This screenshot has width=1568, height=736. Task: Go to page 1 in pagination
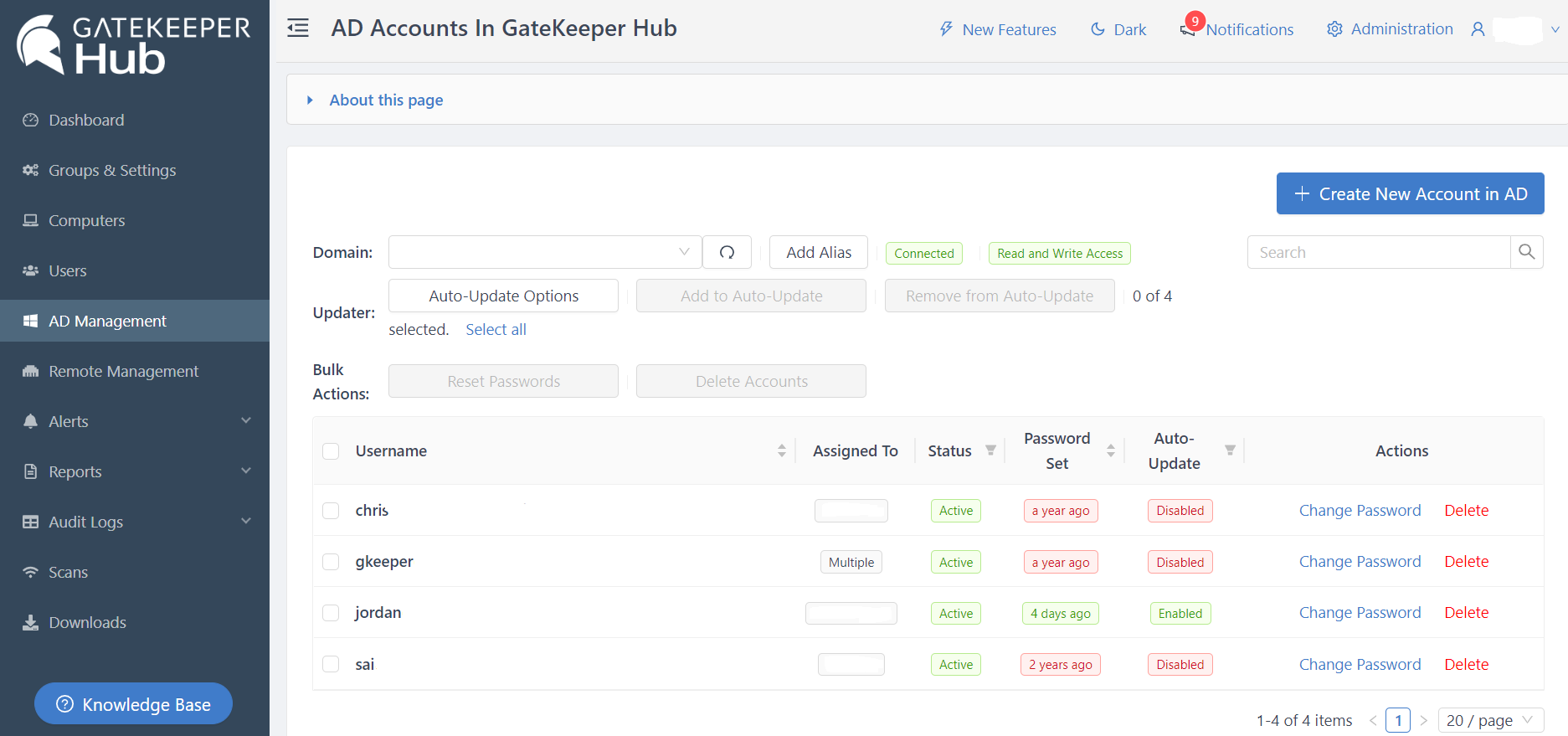pos(1397,720)
